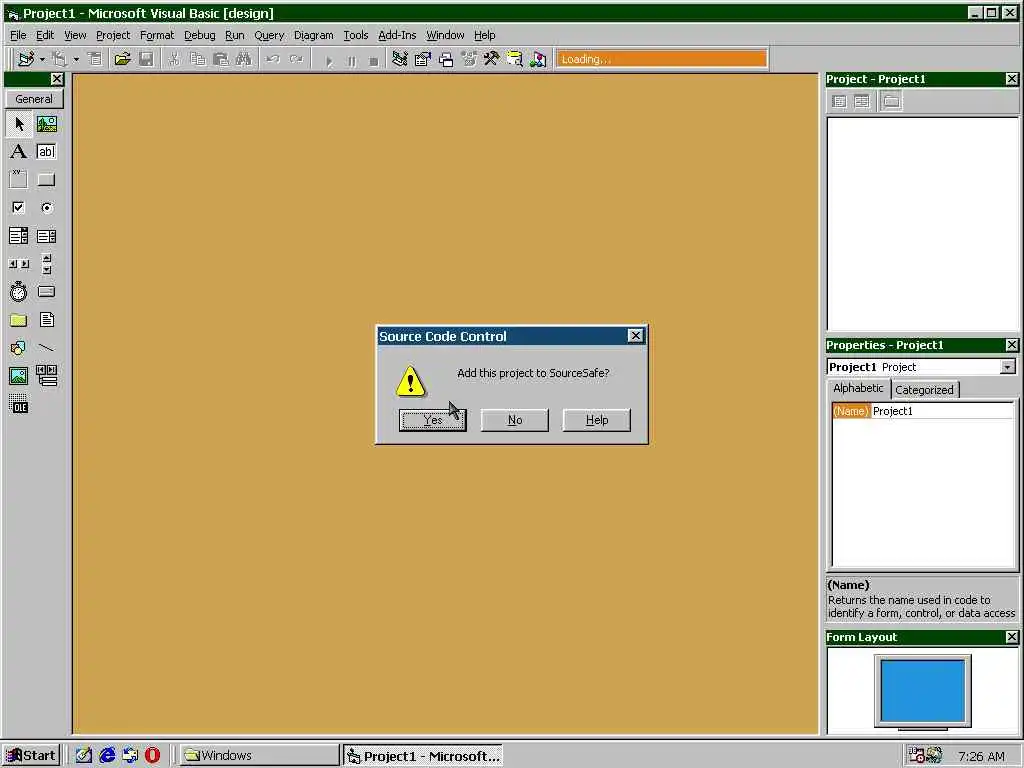Screen dimensions: 1024x768
Task: Open Data View Window toolbar icon
Action: click(515, 59)
